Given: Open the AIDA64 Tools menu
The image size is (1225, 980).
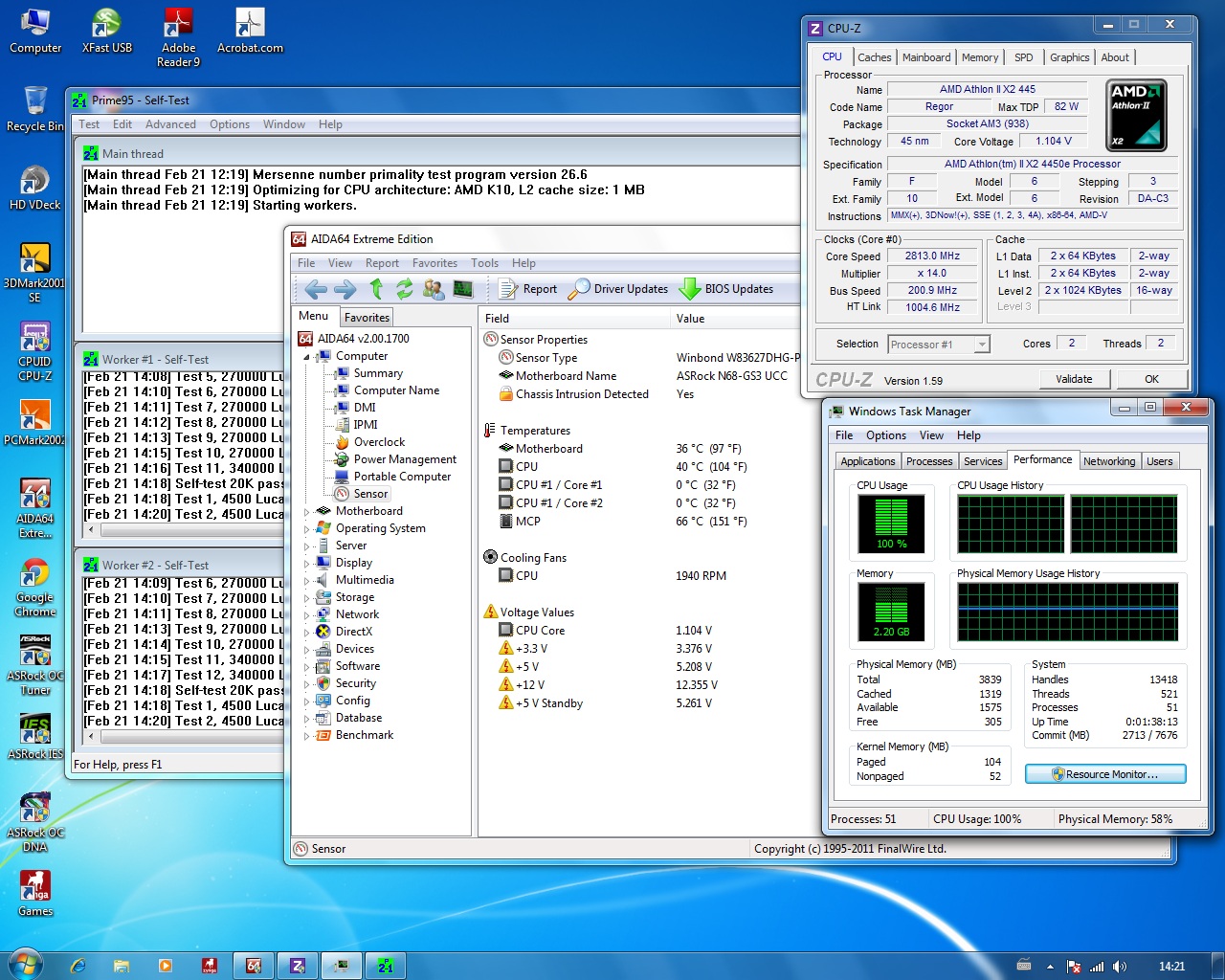Looking at the screenshot, I should click(484, 263).
